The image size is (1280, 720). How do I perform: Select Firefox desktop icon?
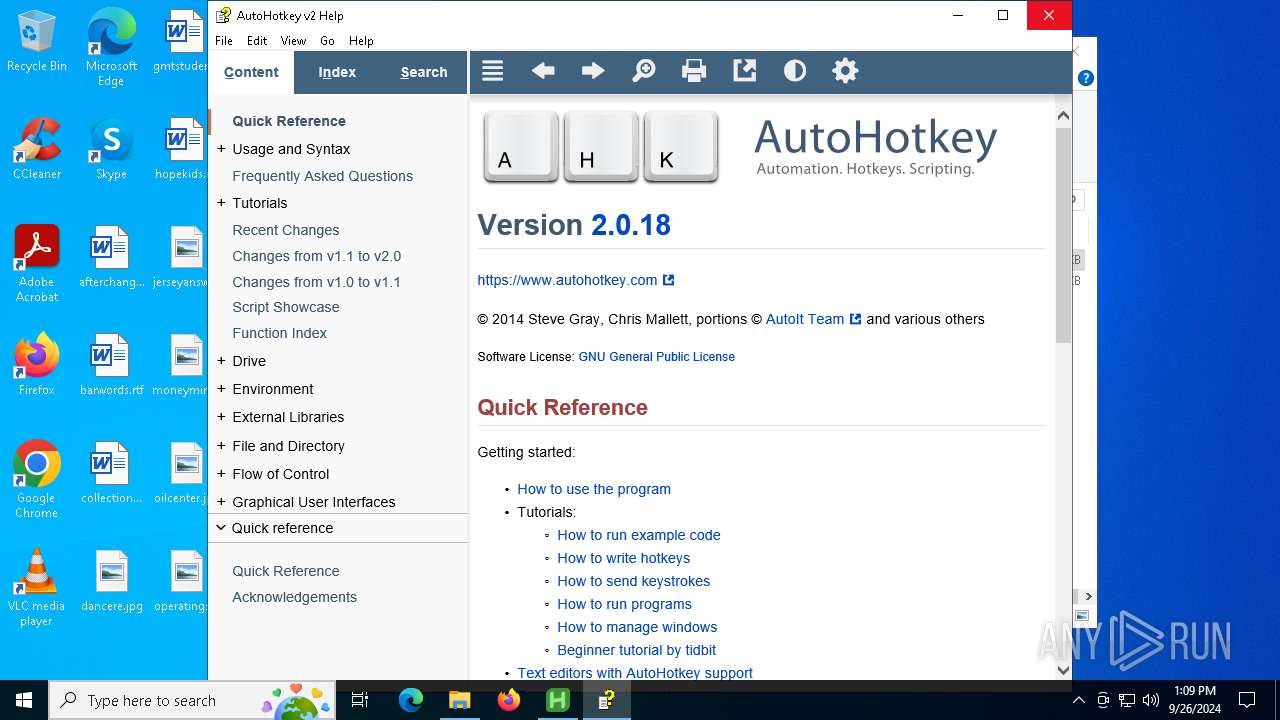(37, 365)
